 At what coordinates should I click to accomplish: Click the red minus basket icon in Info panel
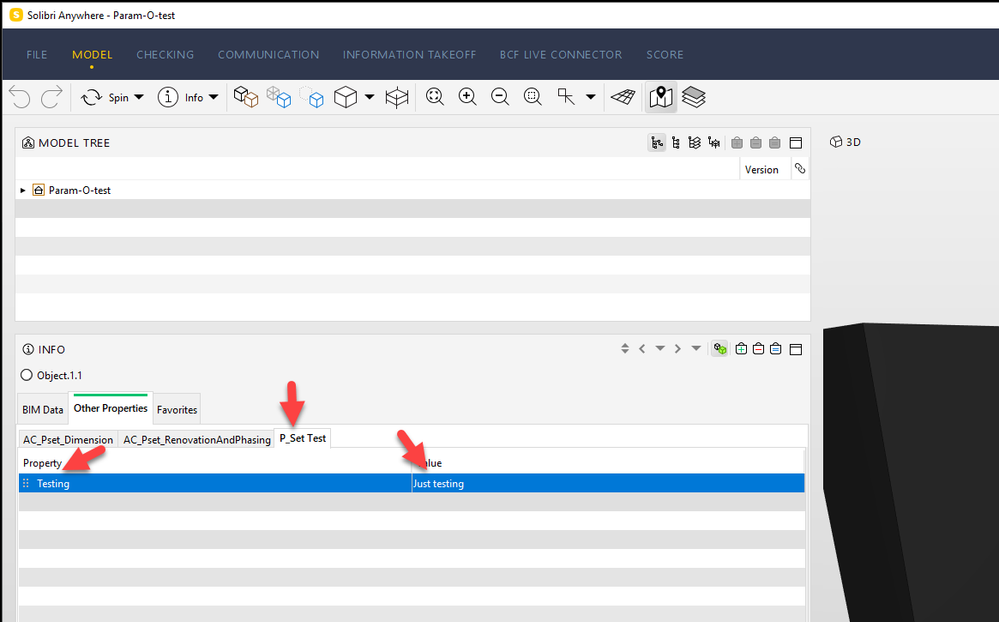[758, 349]
